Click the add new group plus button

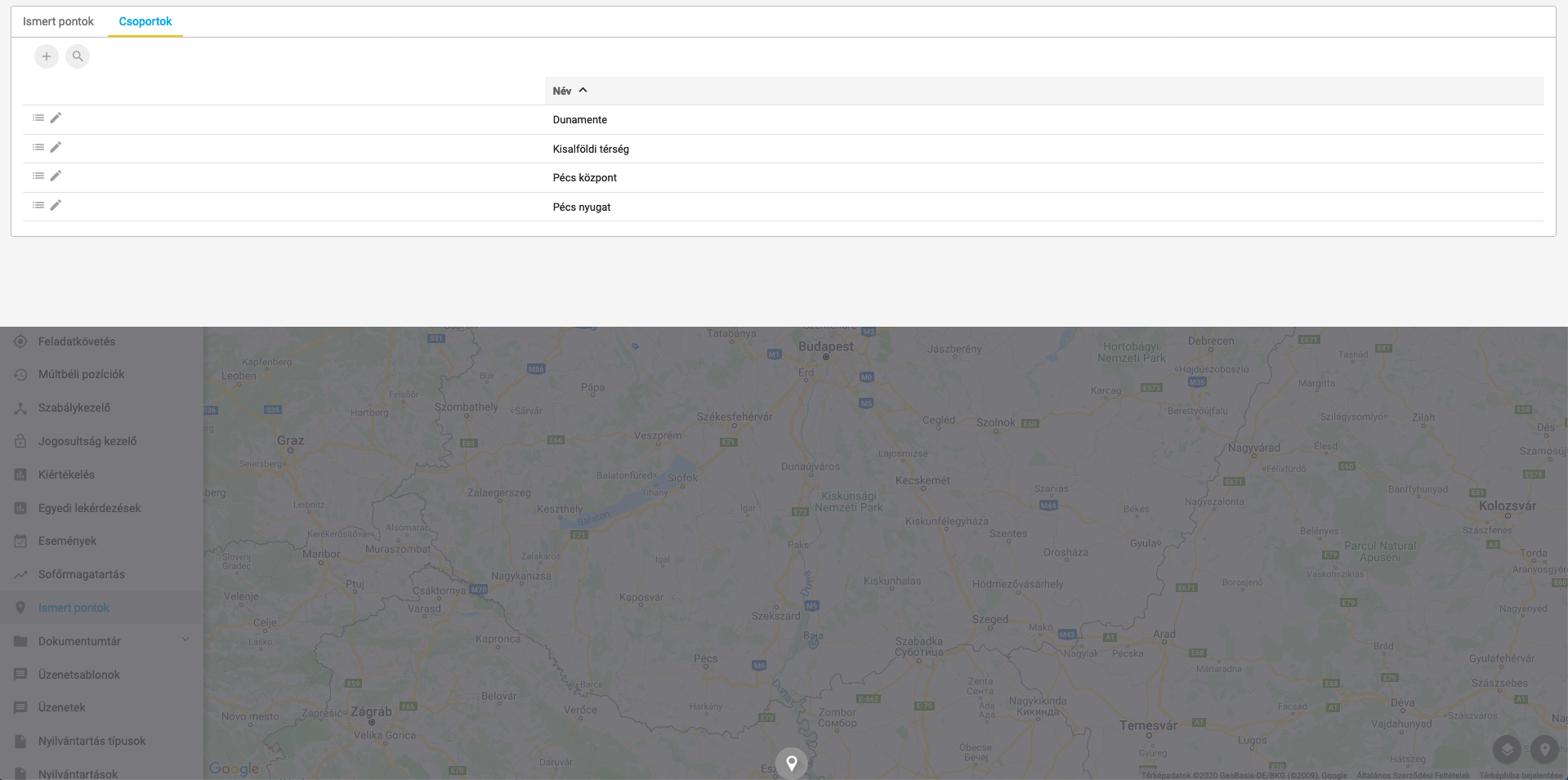(47, 56)
